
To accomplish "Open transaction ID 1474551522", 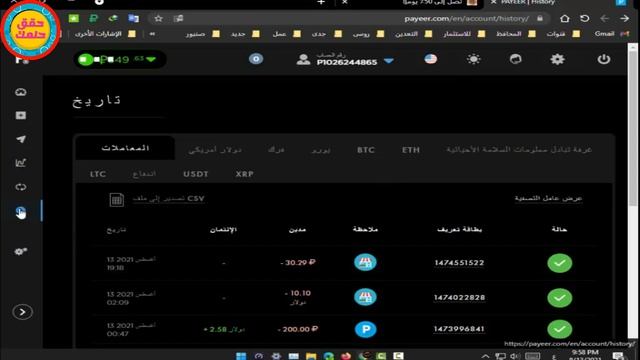I will [x=459, y=263].
